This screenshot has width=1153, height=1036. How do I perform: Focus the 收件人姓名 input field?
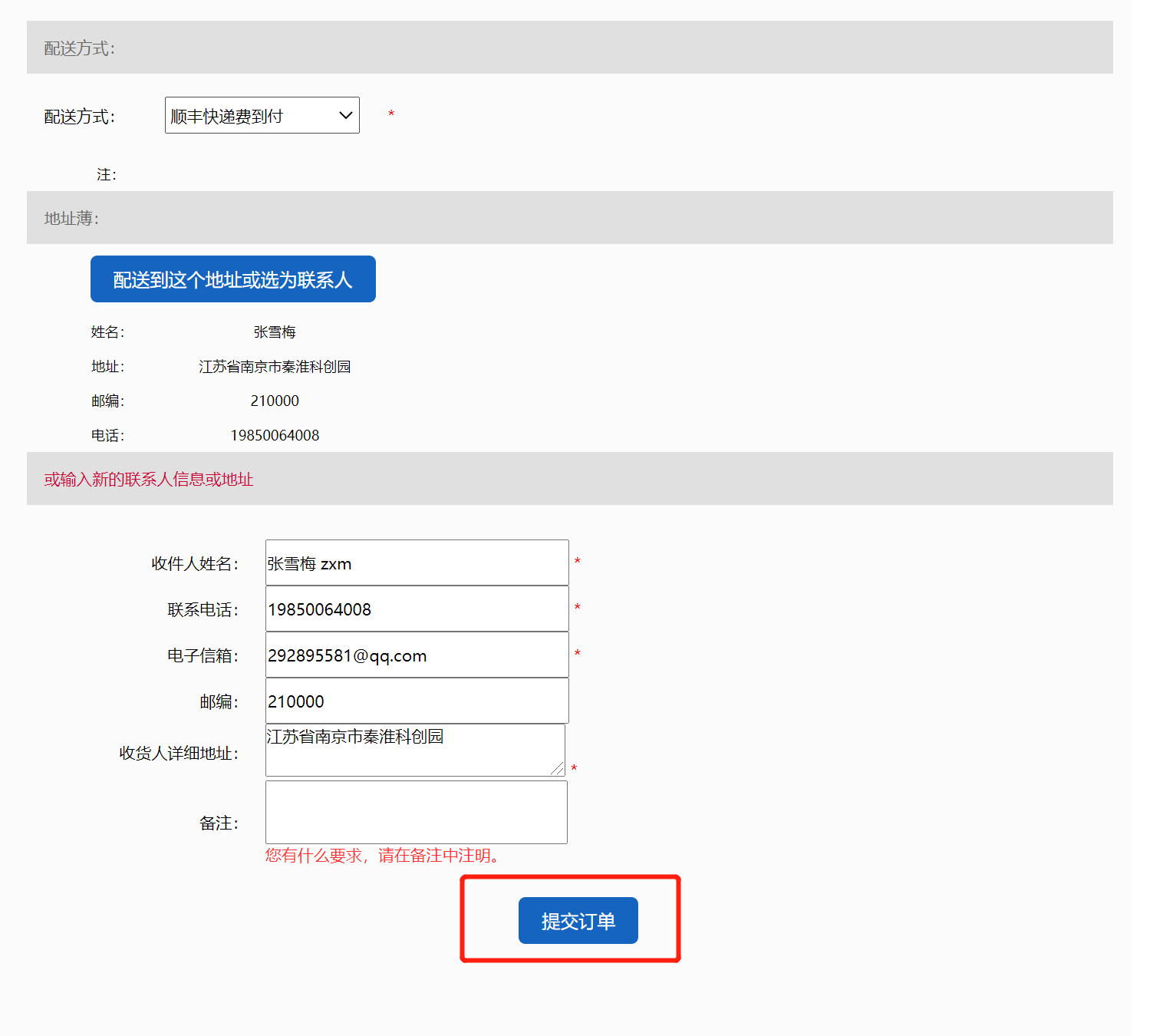coord(417,563)
